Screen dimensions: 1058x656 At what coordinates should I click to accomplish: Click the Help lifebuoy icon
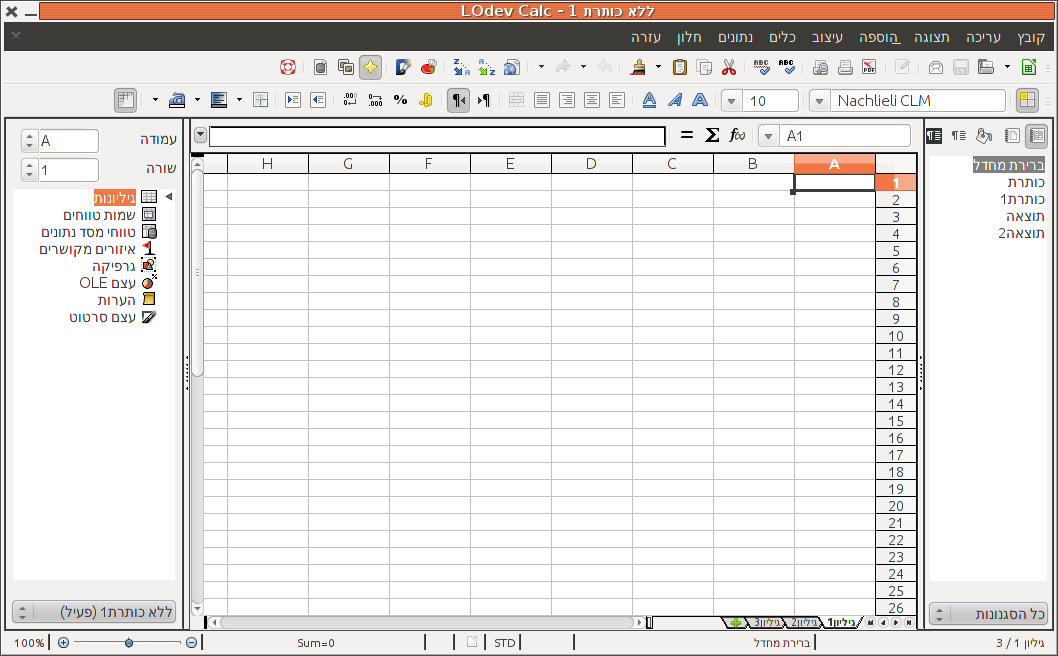coord(288,68)
